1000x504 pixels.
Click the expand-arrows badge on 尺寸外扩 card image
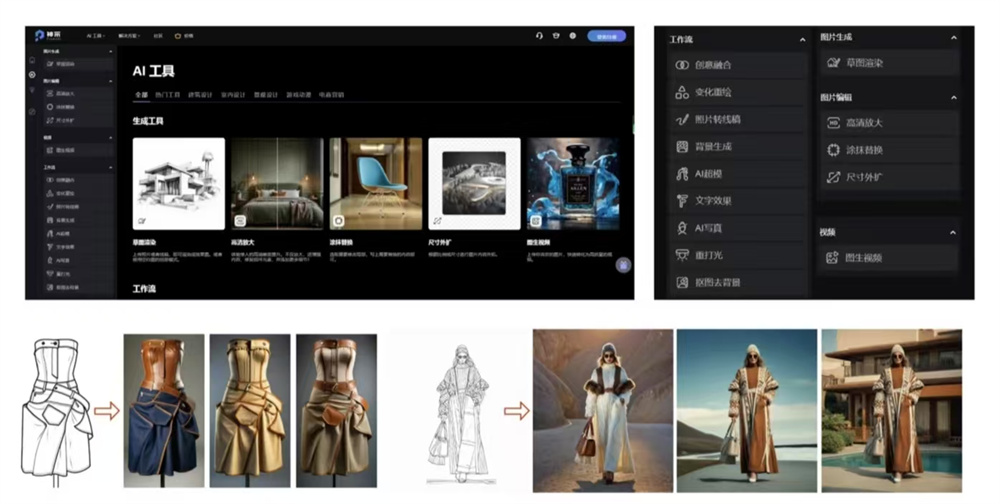tap(438, 221)
